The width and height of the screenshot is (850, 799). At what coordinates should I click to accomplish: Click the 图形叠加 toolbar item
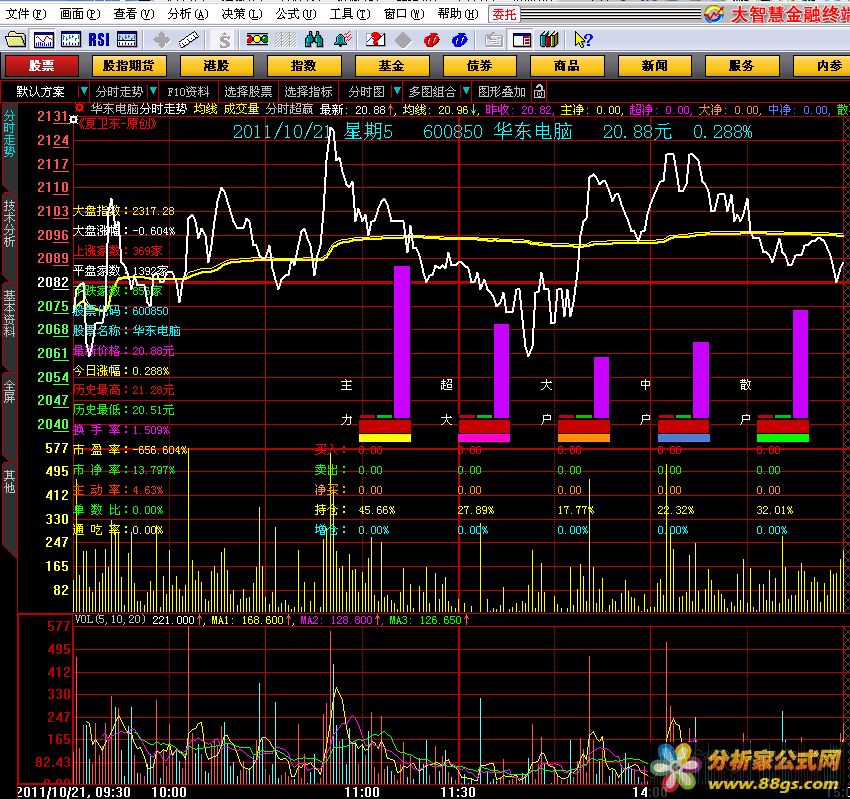point(501,92)
